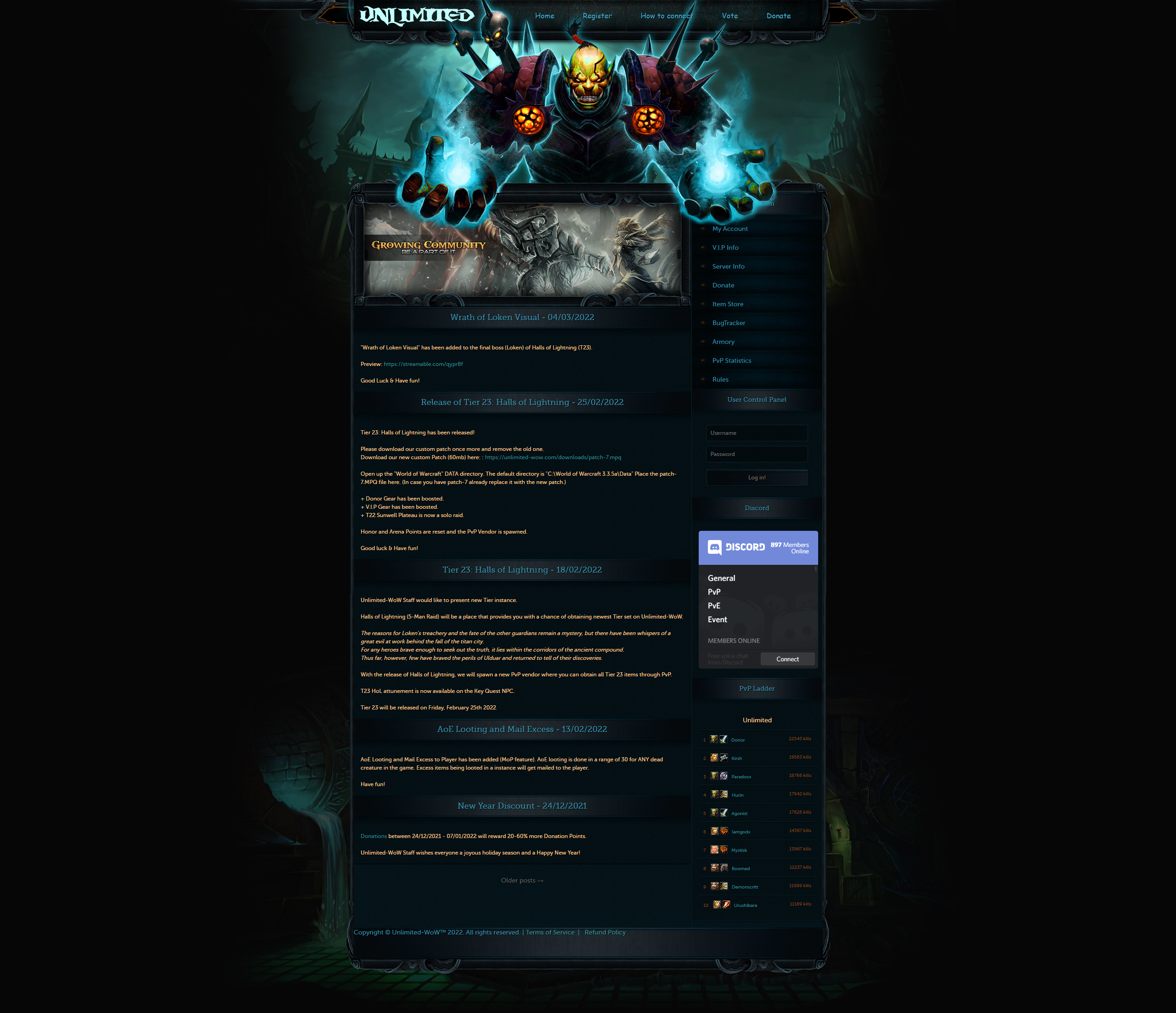Open player Paradoxx's profile name
The height and width of the screenshot is (1013, 1176).
point(741,777)
